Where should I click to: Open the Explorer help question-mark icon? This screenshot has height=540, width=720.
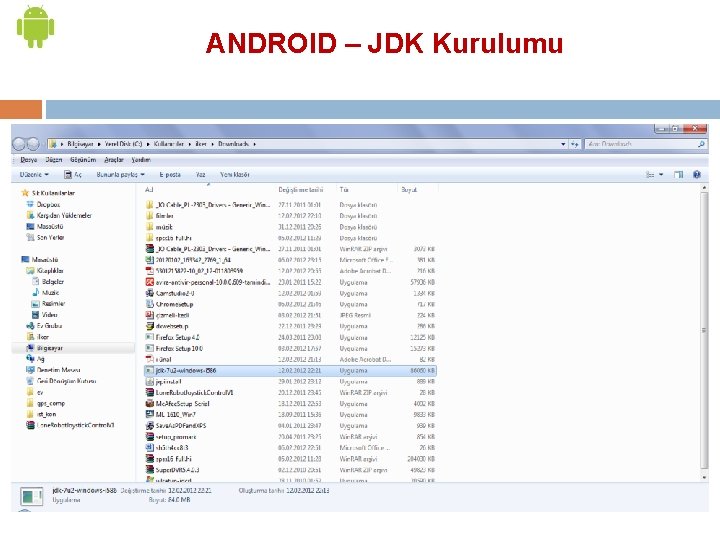697,174
